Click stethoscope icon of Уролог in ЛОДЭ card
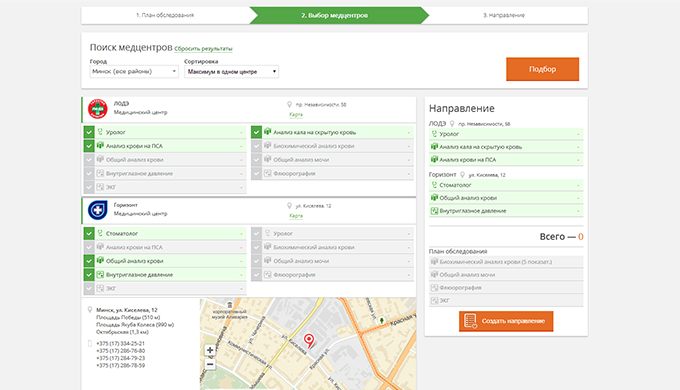 tap(100, 132)
